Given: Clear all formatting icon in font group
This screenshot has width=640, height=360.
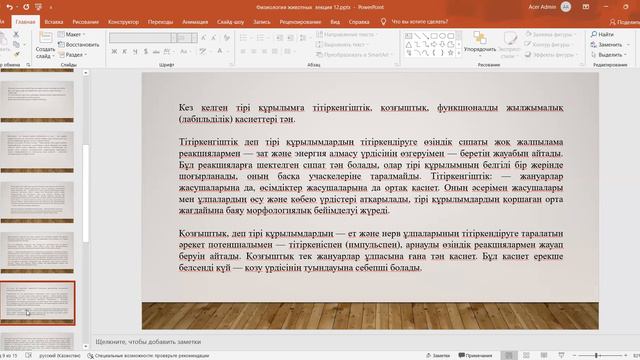Looking at the screenshot, I should tap(227, 38).
